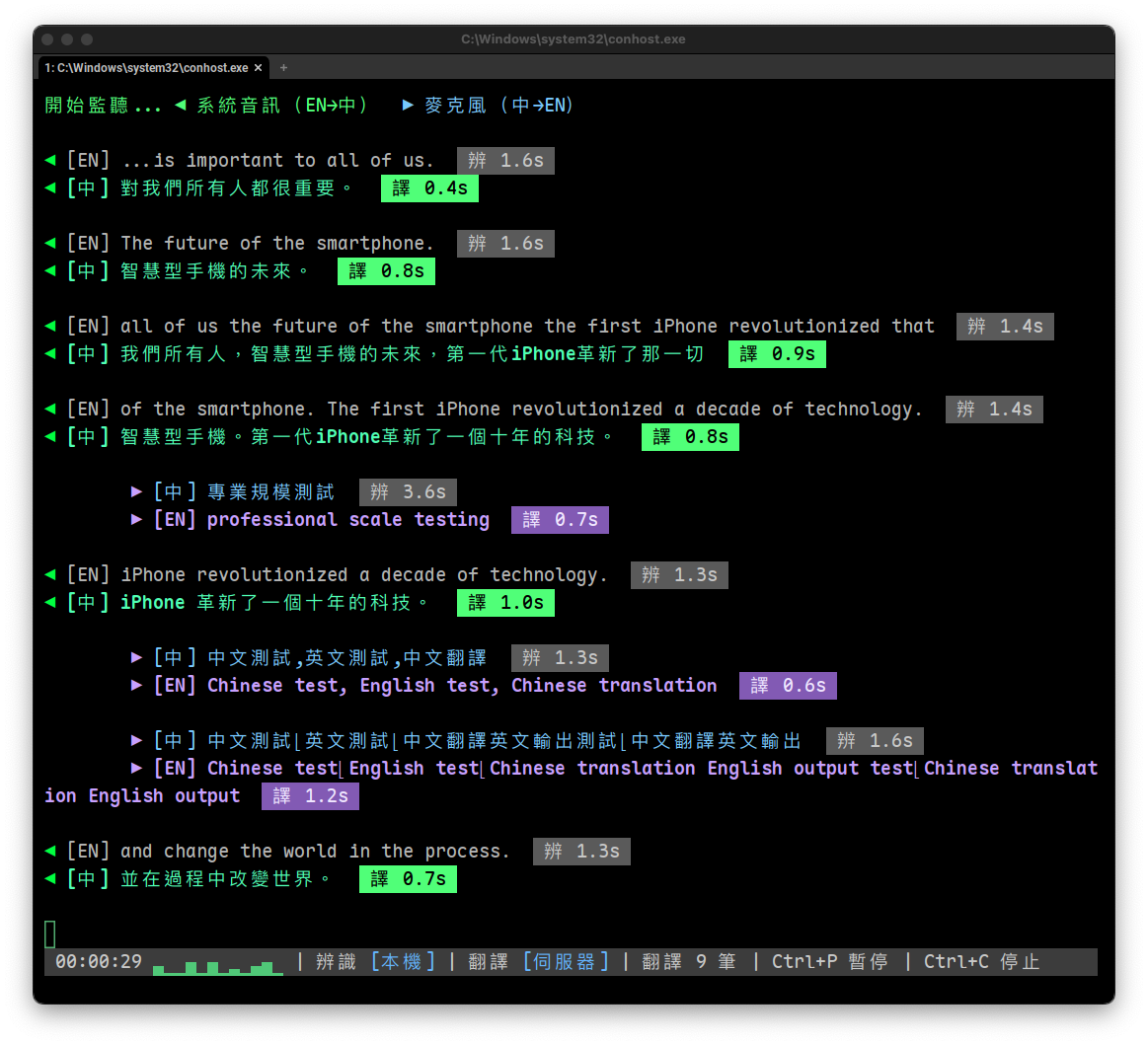The height and width of the screenshot is (1045, 1148).
Task: Click line 'professional scale testing'
Action: [348, 520]
